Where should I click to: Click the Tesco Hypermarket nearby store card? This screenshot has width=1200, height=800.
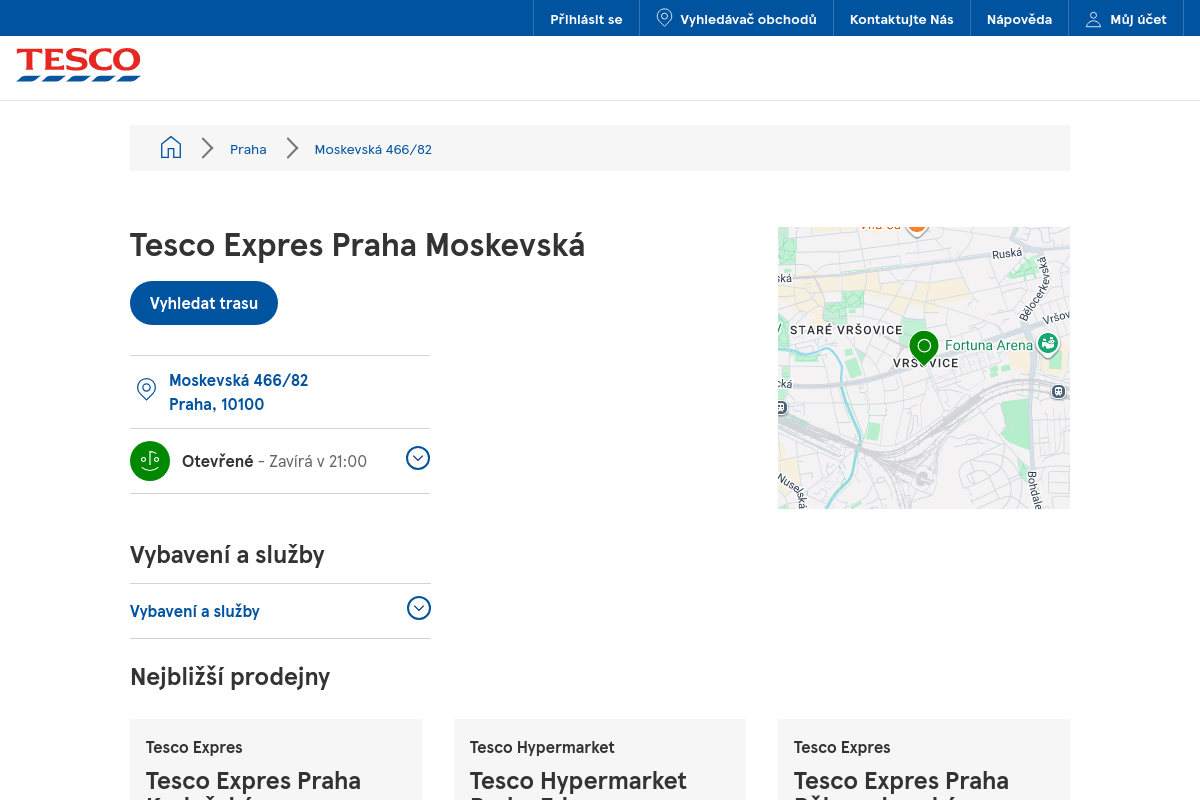(600, 759)
